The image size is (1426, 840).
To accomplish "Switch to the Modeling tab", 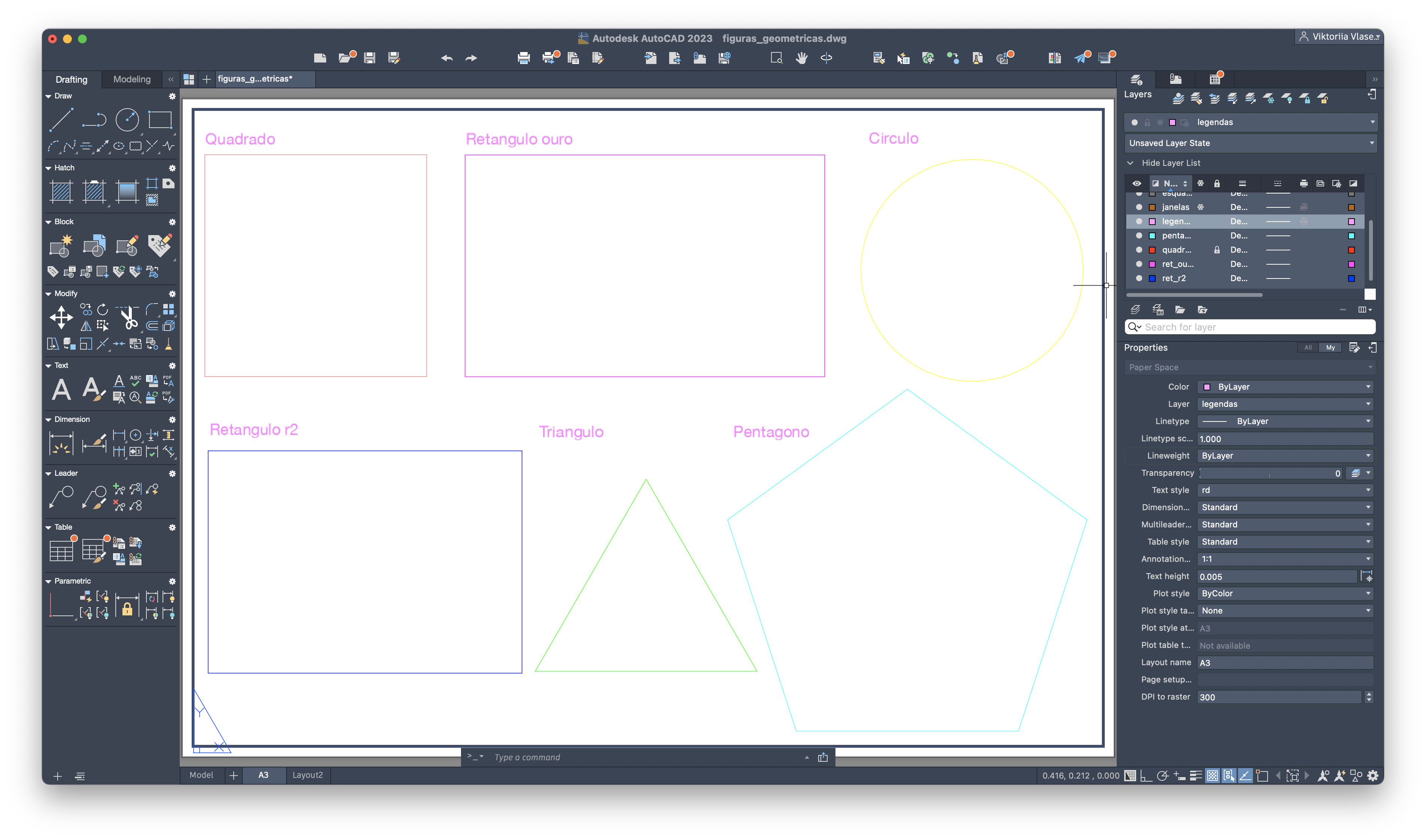I will tap(132, 79).
